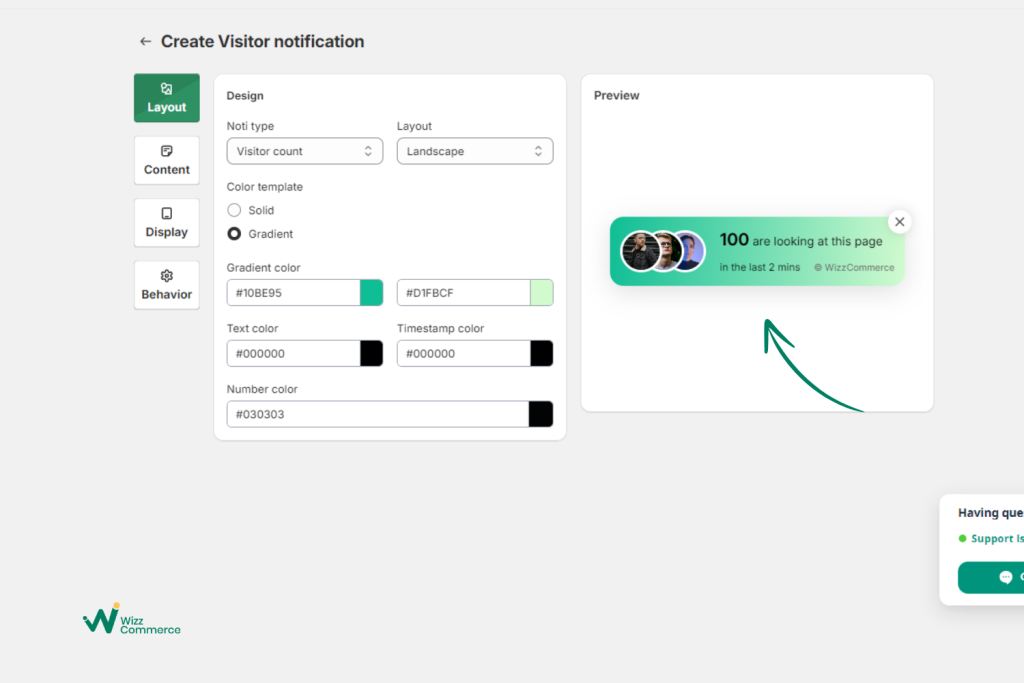Edit the #10BE95 gradient color field
The width and height of the screenshot is (1024, 683).
tap(293, 293)
